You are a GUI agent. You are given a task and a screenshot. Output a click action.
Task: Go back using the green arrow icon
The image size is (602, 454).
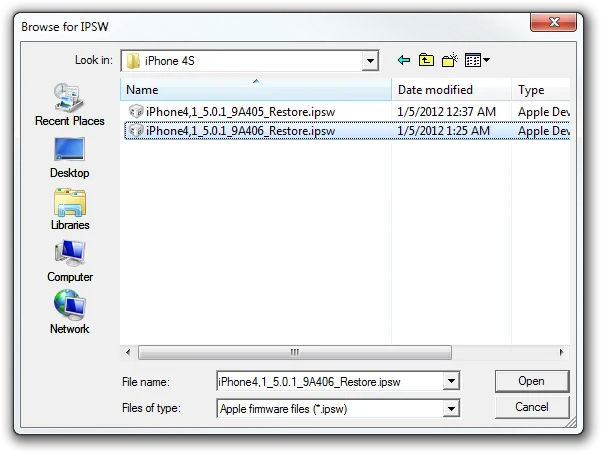(x=404, y=60)
